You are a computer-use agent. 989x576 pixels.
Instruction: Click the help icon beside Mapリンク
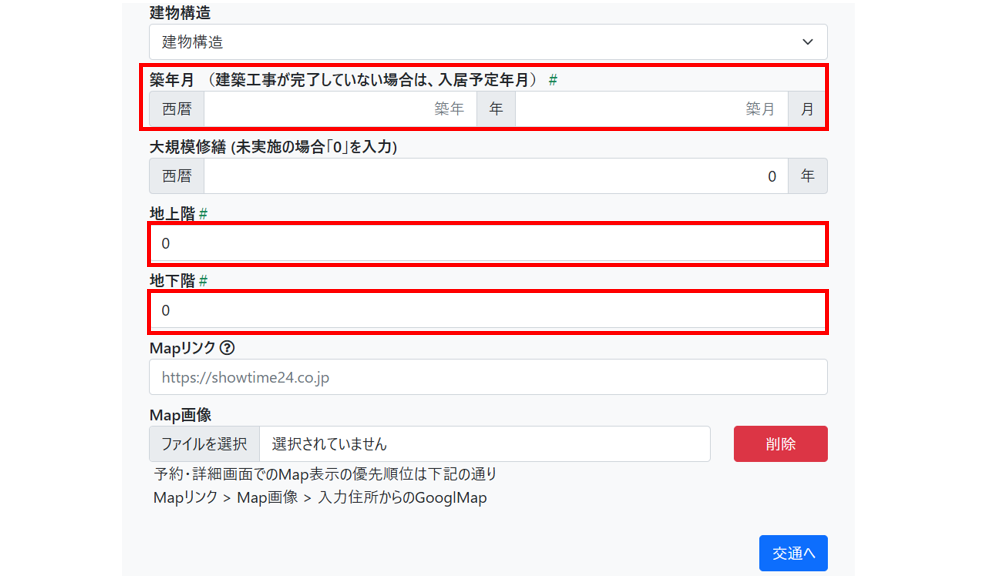[227, 348]
